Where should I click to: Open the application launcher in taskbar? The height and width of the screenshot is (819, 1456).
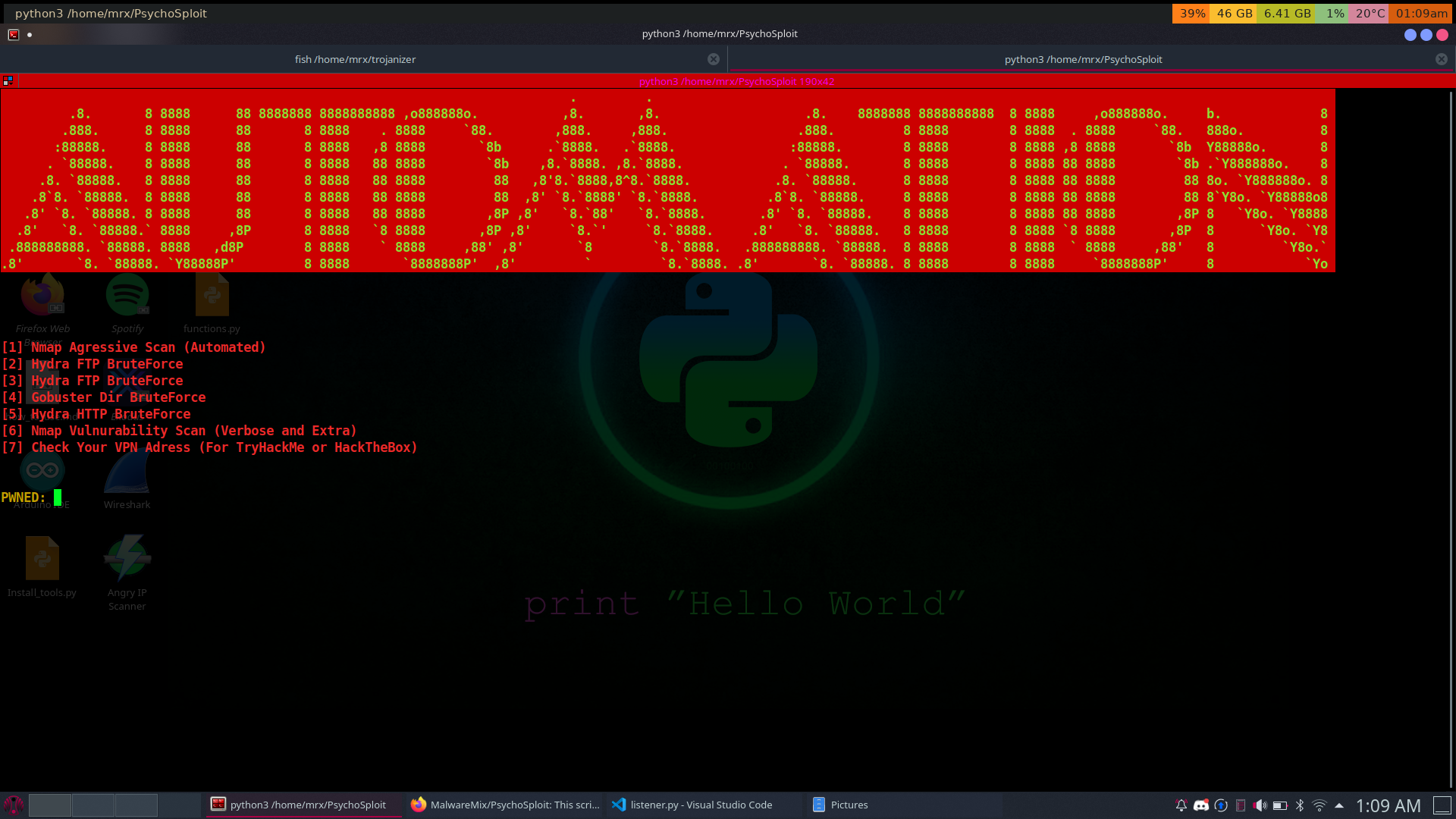[14, 805]
